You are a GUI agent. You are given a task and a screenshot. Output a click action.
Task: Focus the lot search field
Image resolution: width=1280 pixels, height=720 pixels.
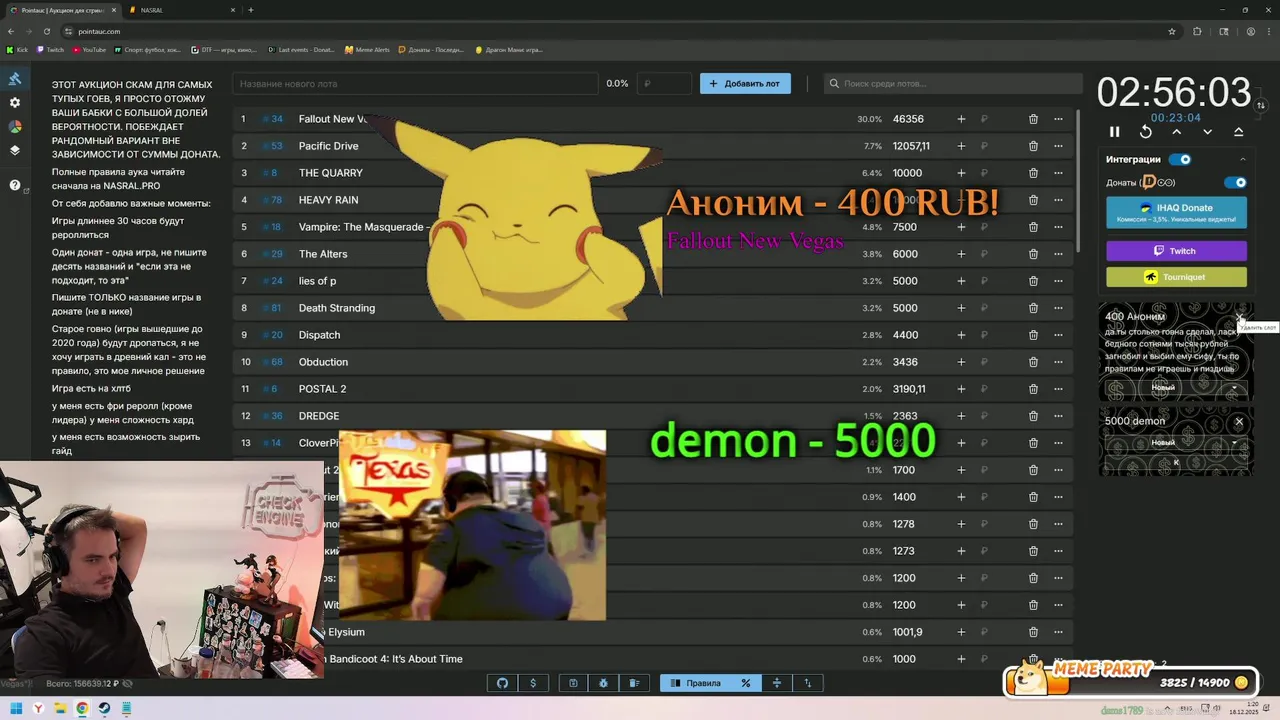click(x=953, y=84)
